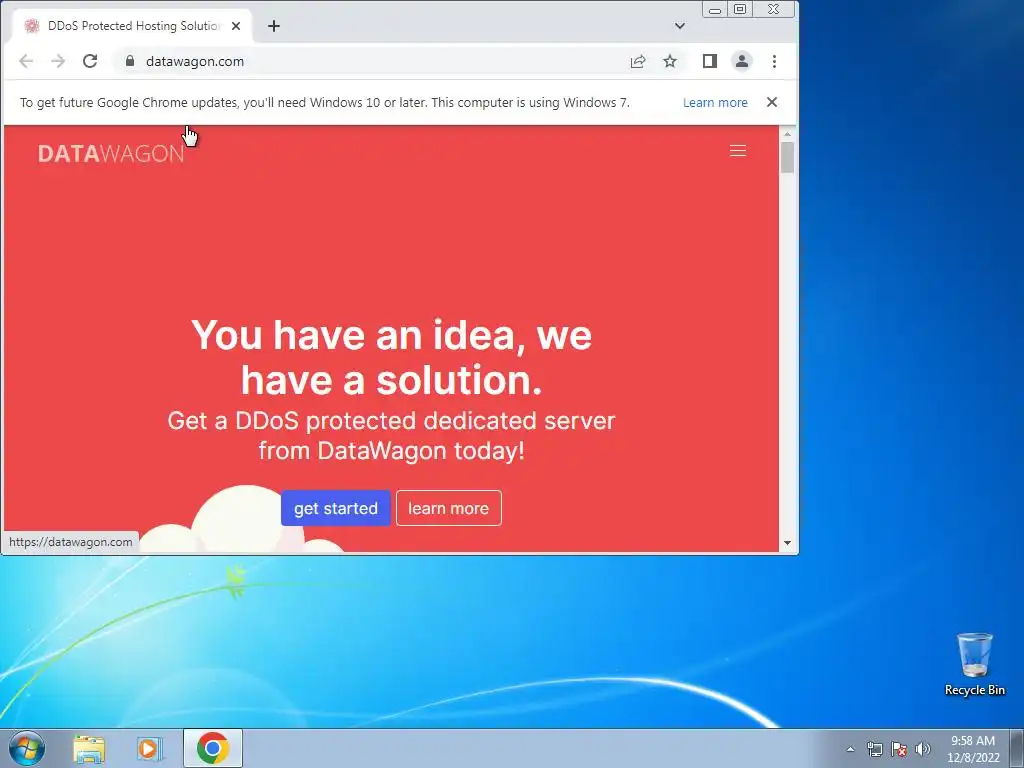Open the Action Center flag icon
1024x768 pixels.
pyautogui.click(x=899, y=749)
